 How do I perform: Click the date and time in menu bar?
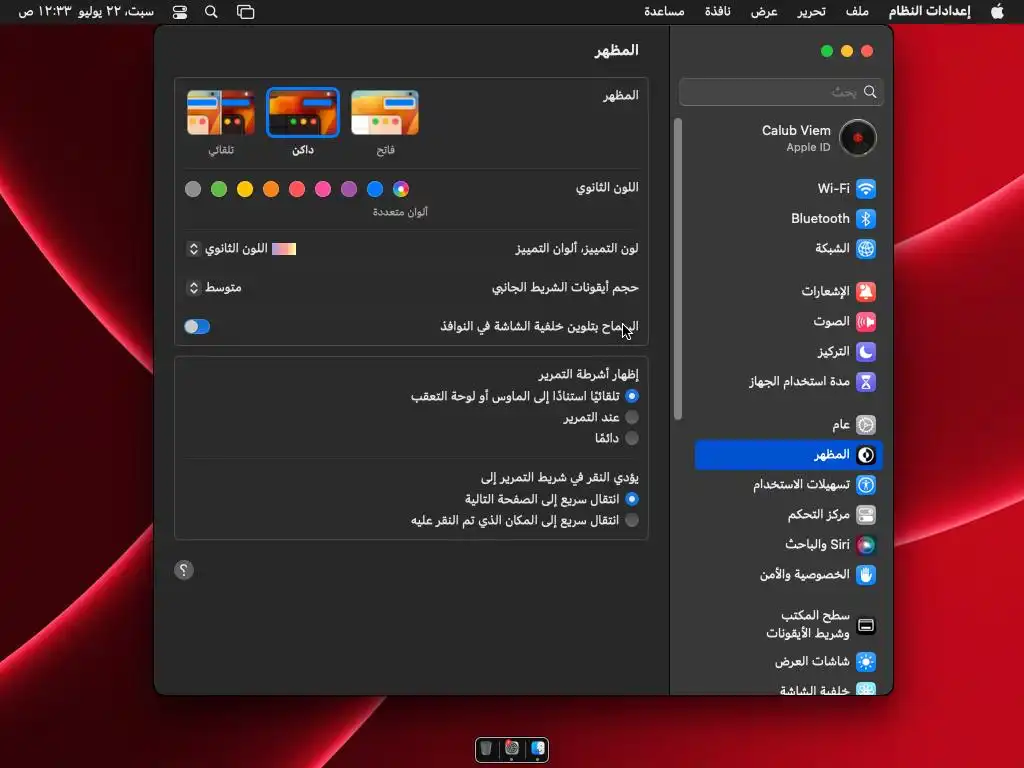86,12
